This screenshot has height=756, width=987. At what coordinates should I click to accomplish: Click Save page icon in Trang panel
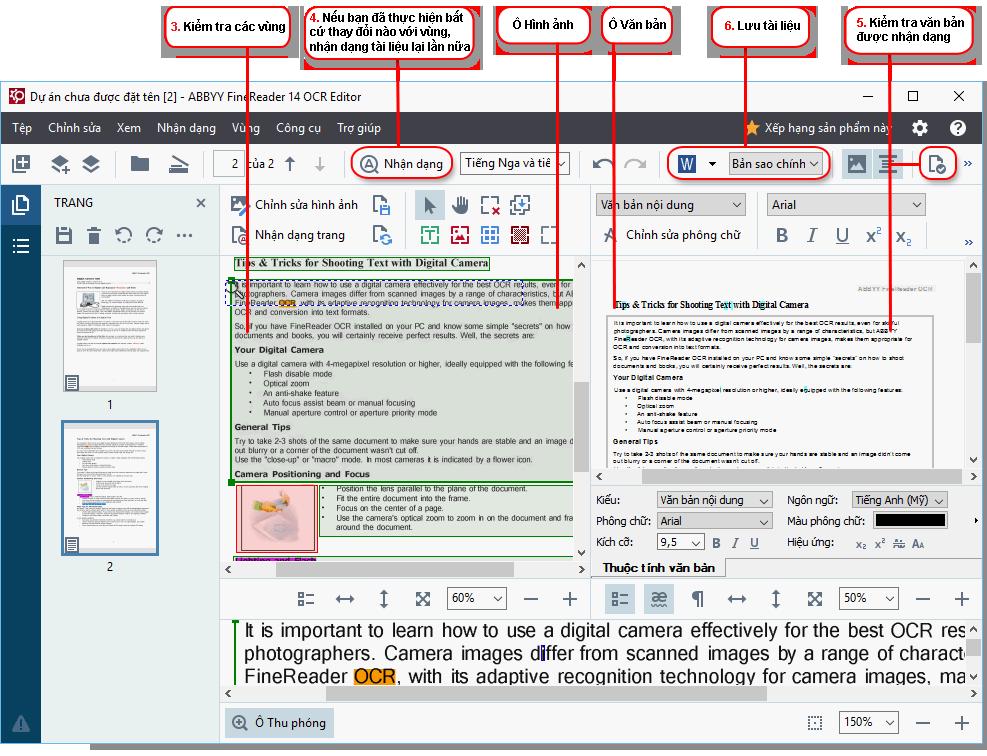coord(64,235)
